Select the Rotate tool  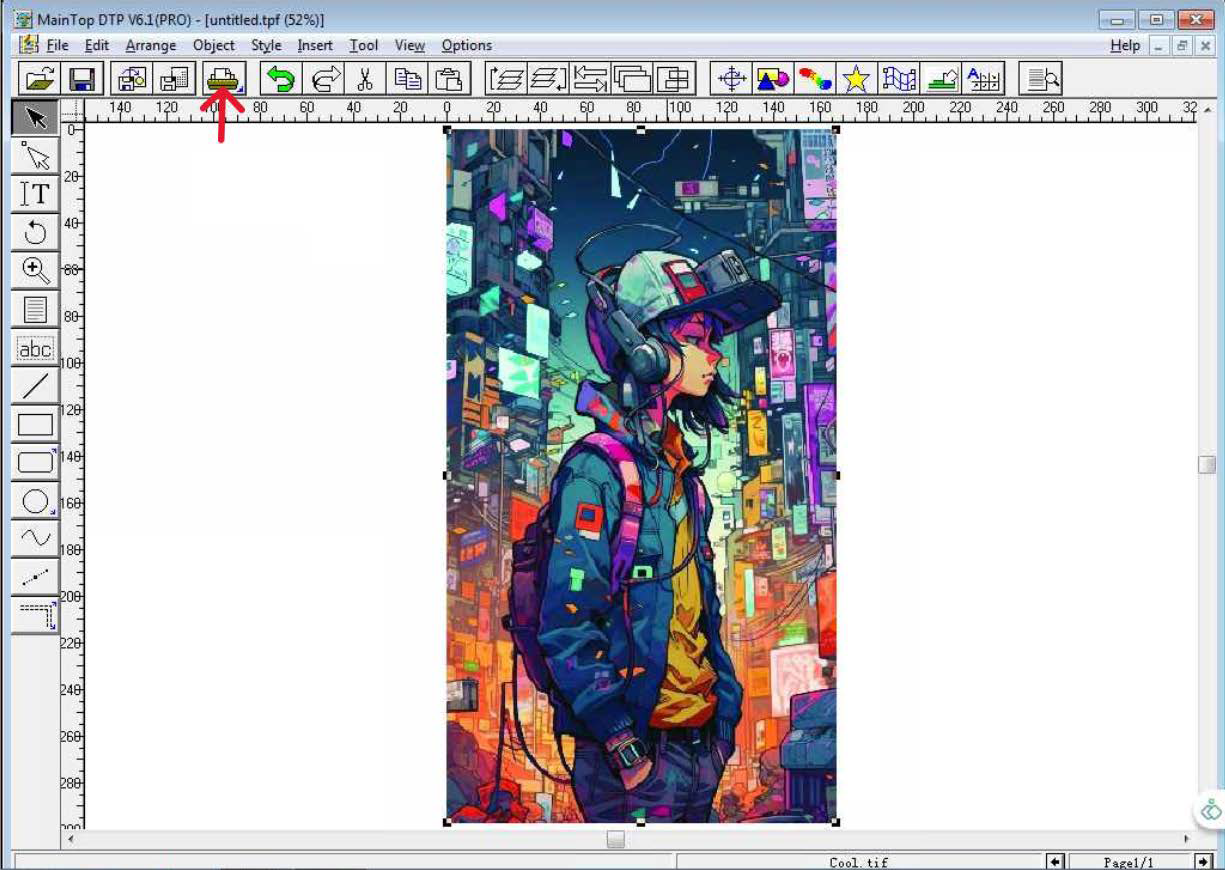pyautogui.click(x=36, y=233)
